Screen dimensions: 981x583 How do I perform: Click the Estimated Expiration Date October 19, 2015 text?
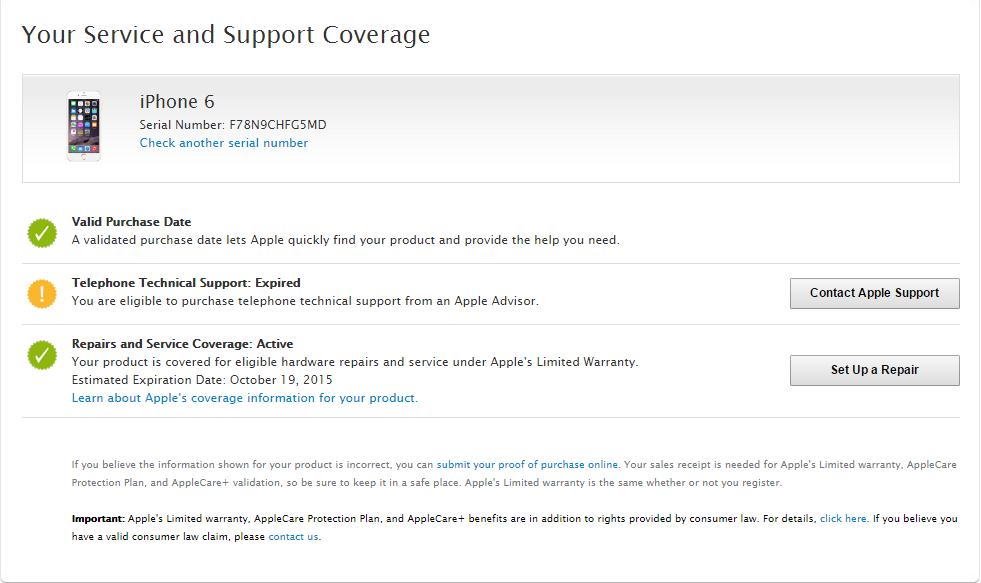(x=202, y=380)
